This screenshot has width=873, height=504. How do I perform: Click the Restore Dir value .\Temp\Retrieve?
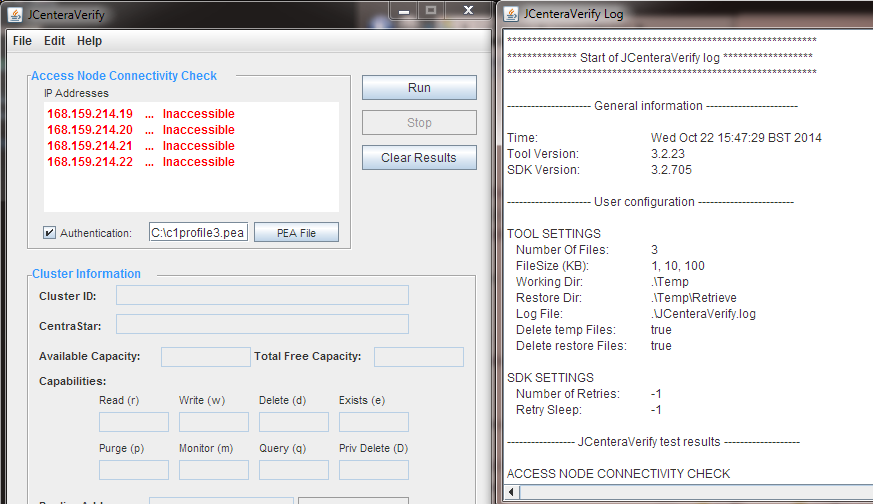point(694,298)
